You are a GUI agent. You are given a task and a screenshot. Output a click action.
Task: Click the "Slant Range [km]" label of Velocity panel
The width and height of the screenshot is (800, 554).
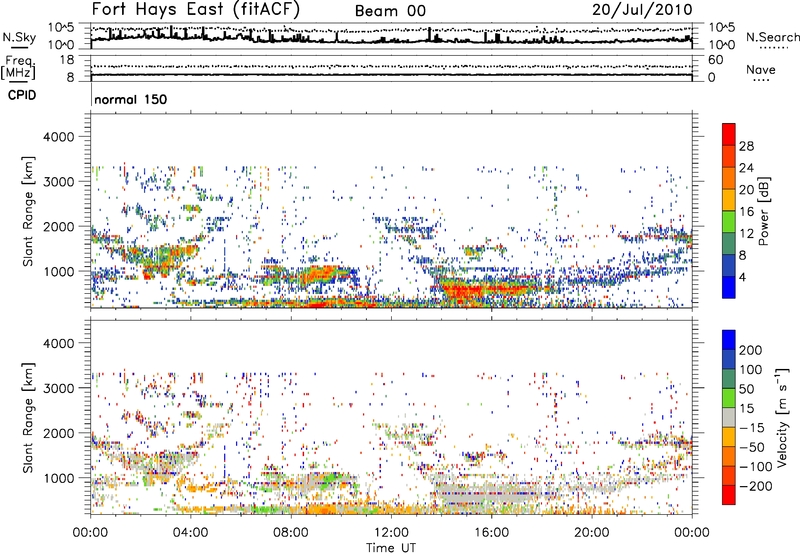click(x=28, y=418)
